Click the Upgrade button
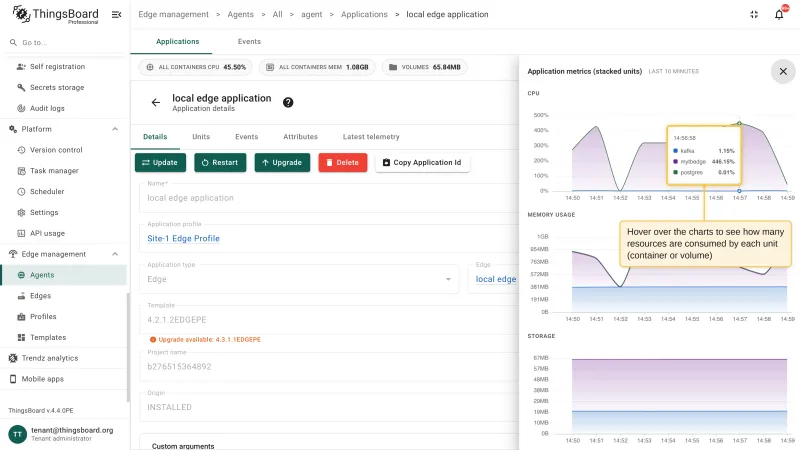 pos(282,163)
